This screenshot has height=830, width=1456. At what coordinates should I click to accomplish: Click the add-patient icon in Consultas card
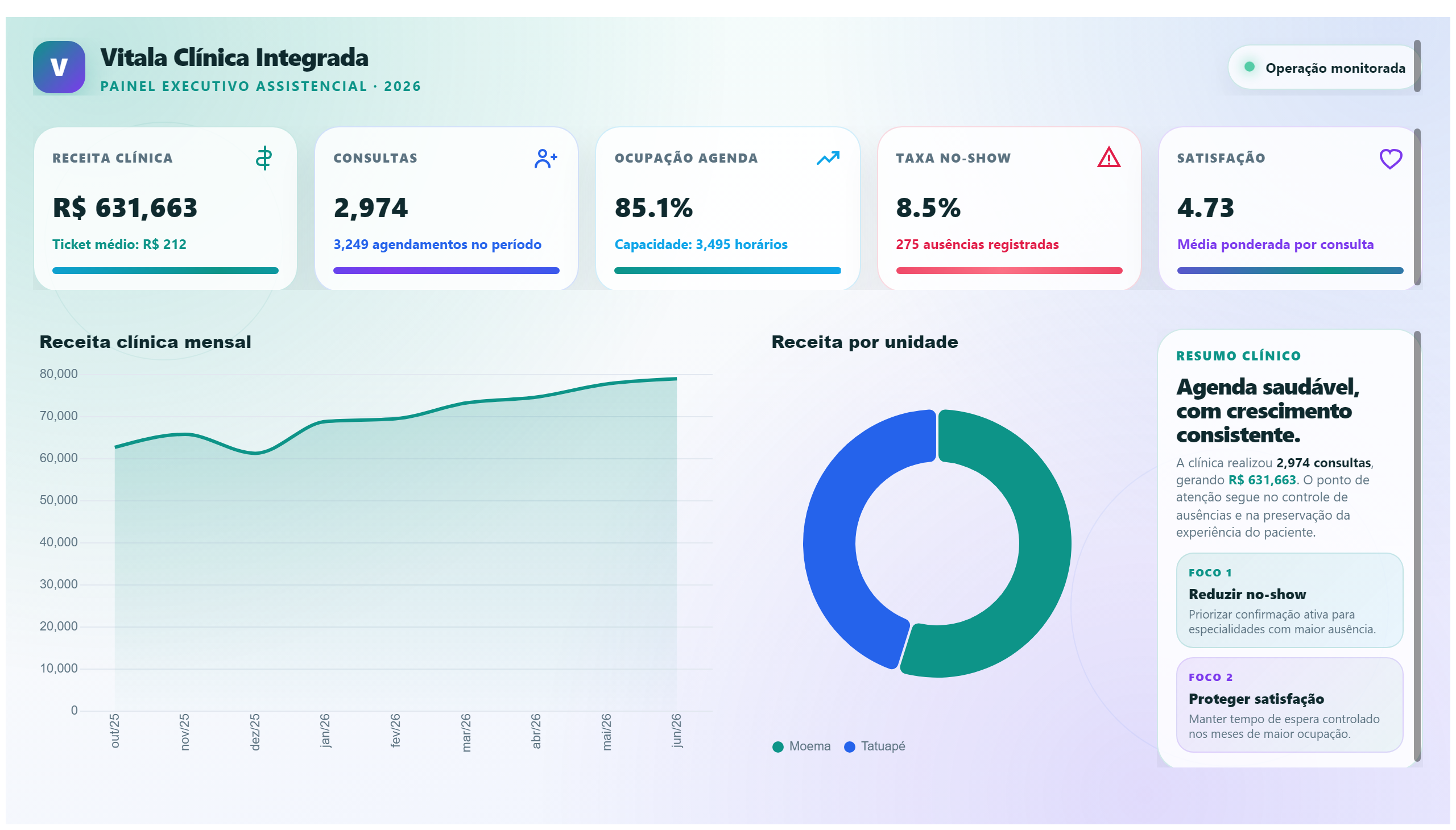(545, 158)
